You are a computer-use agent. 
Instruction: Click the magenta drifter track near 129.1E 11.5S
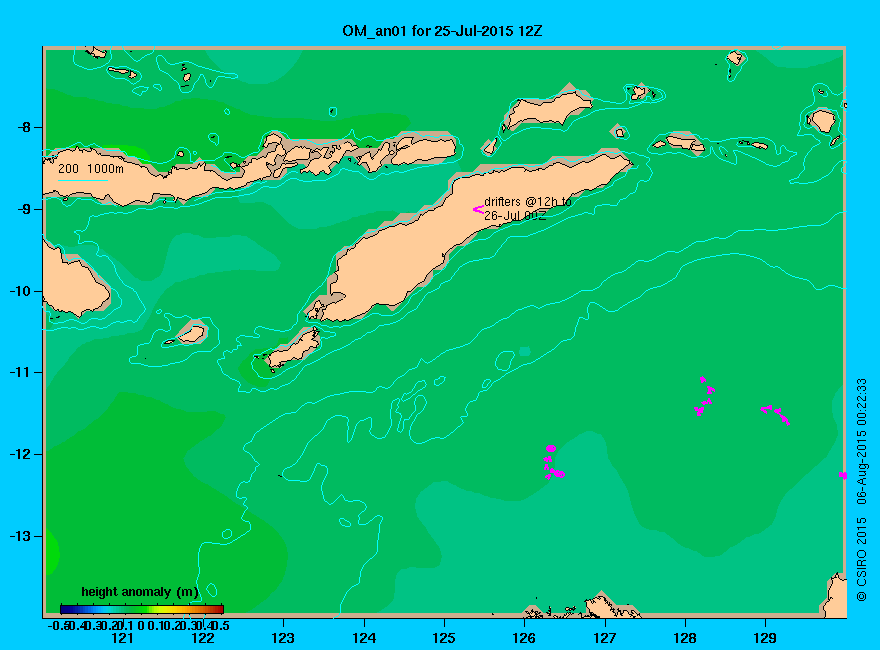pos(775,415)
